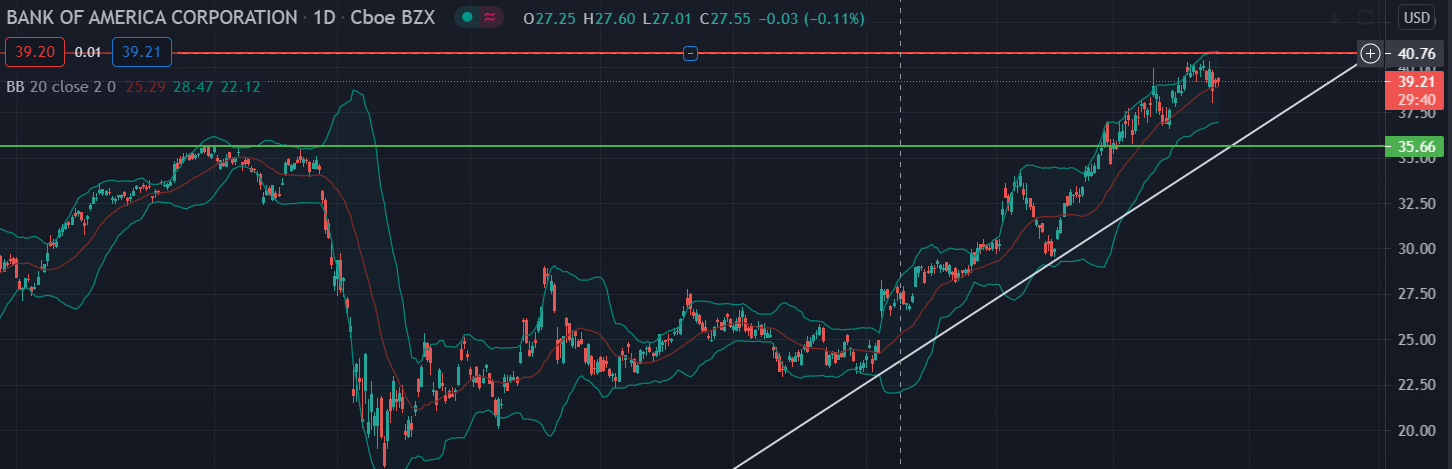Click the faint down-arrow pane button beside USD
Screen dimensions: 1452x469
(x=1335, y=18)
